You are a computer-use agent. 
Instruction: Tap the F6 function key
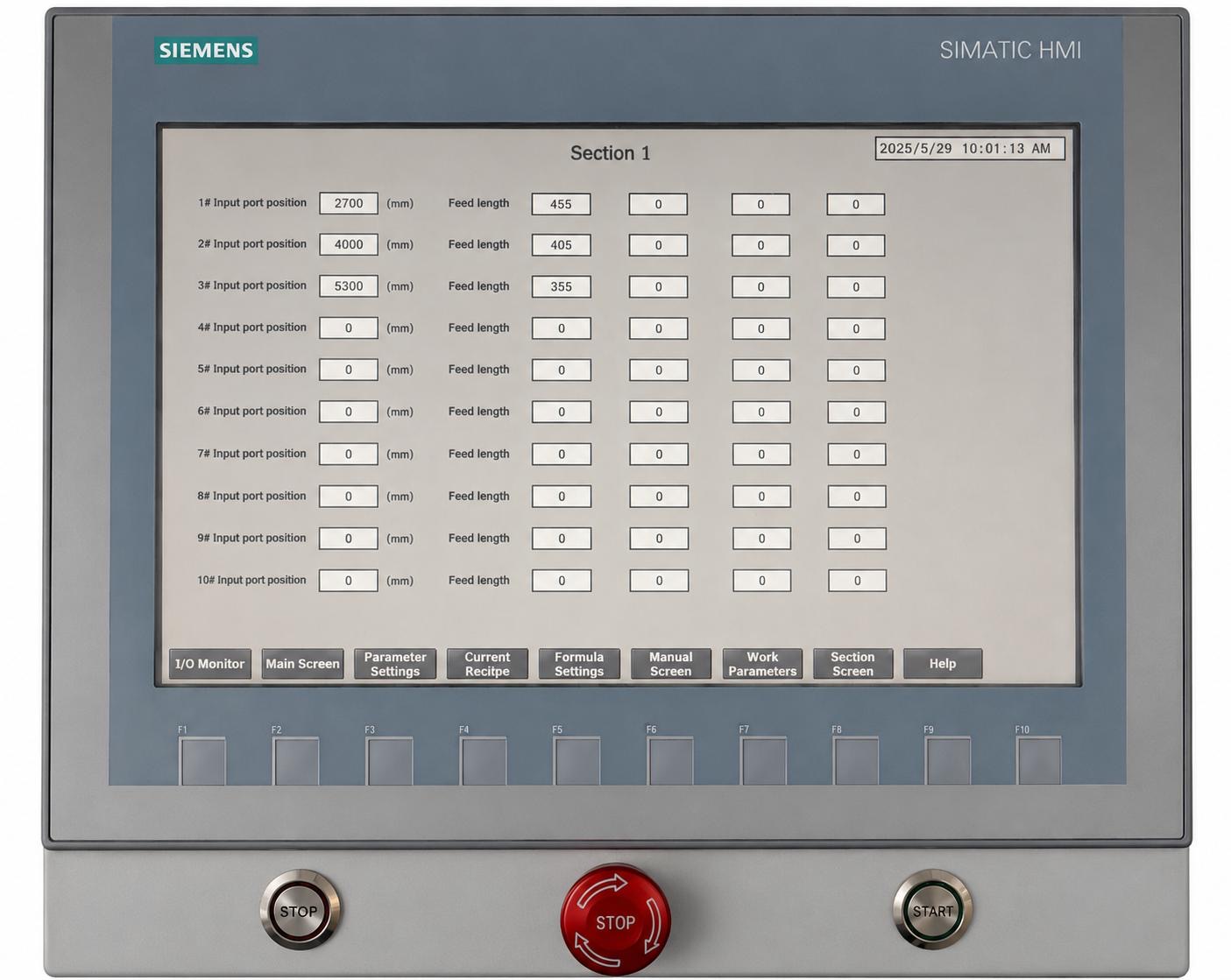(670, 761)
